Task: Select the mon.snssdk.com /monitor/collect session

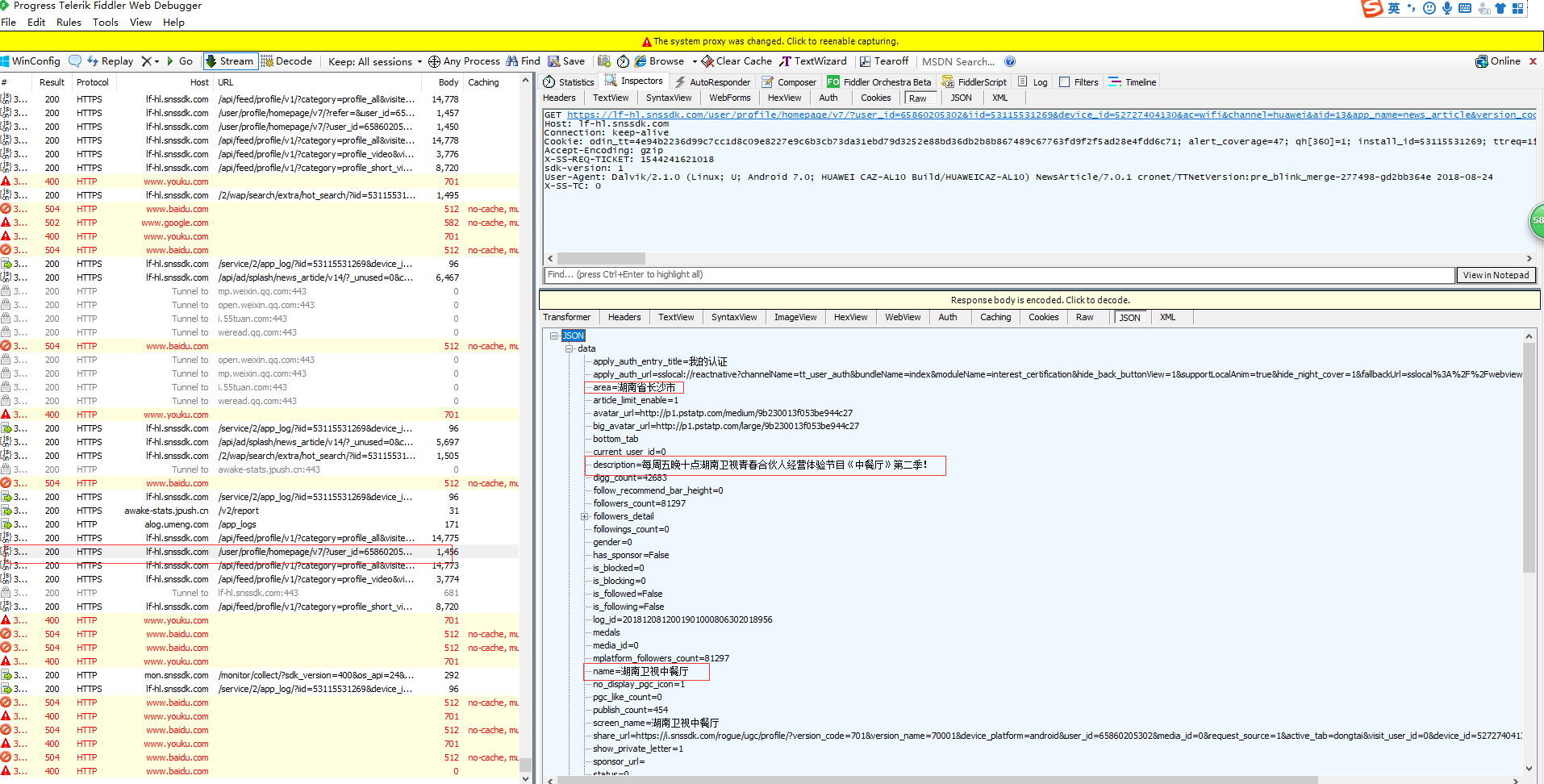Action: point(258,675)
